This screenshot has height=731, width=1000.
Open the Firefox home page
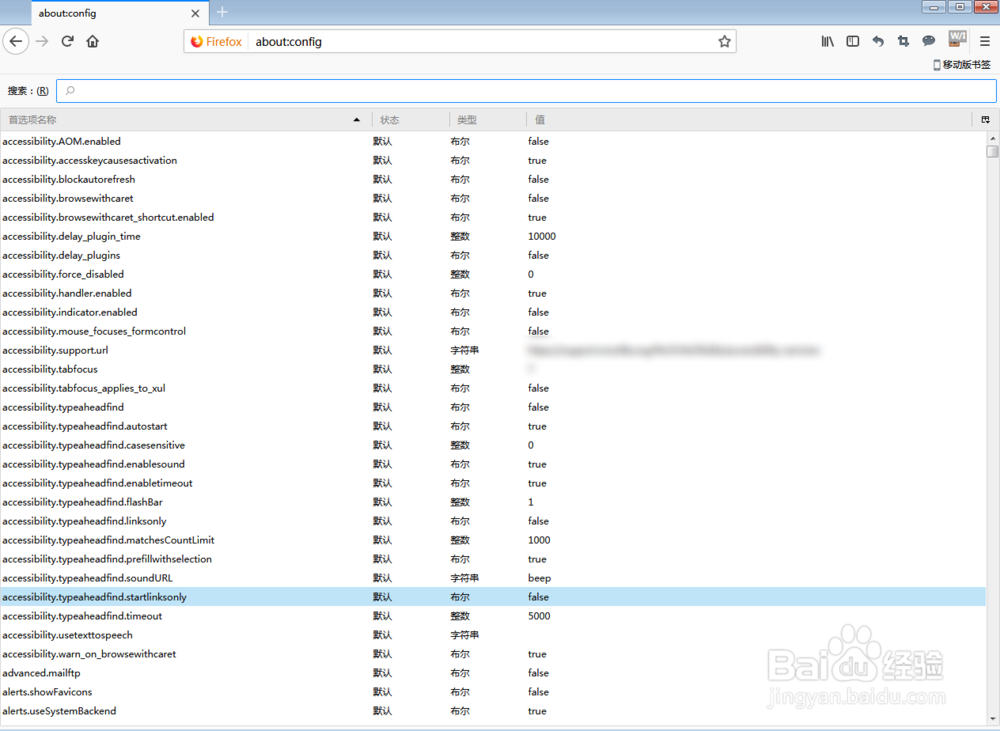[92, 41]
